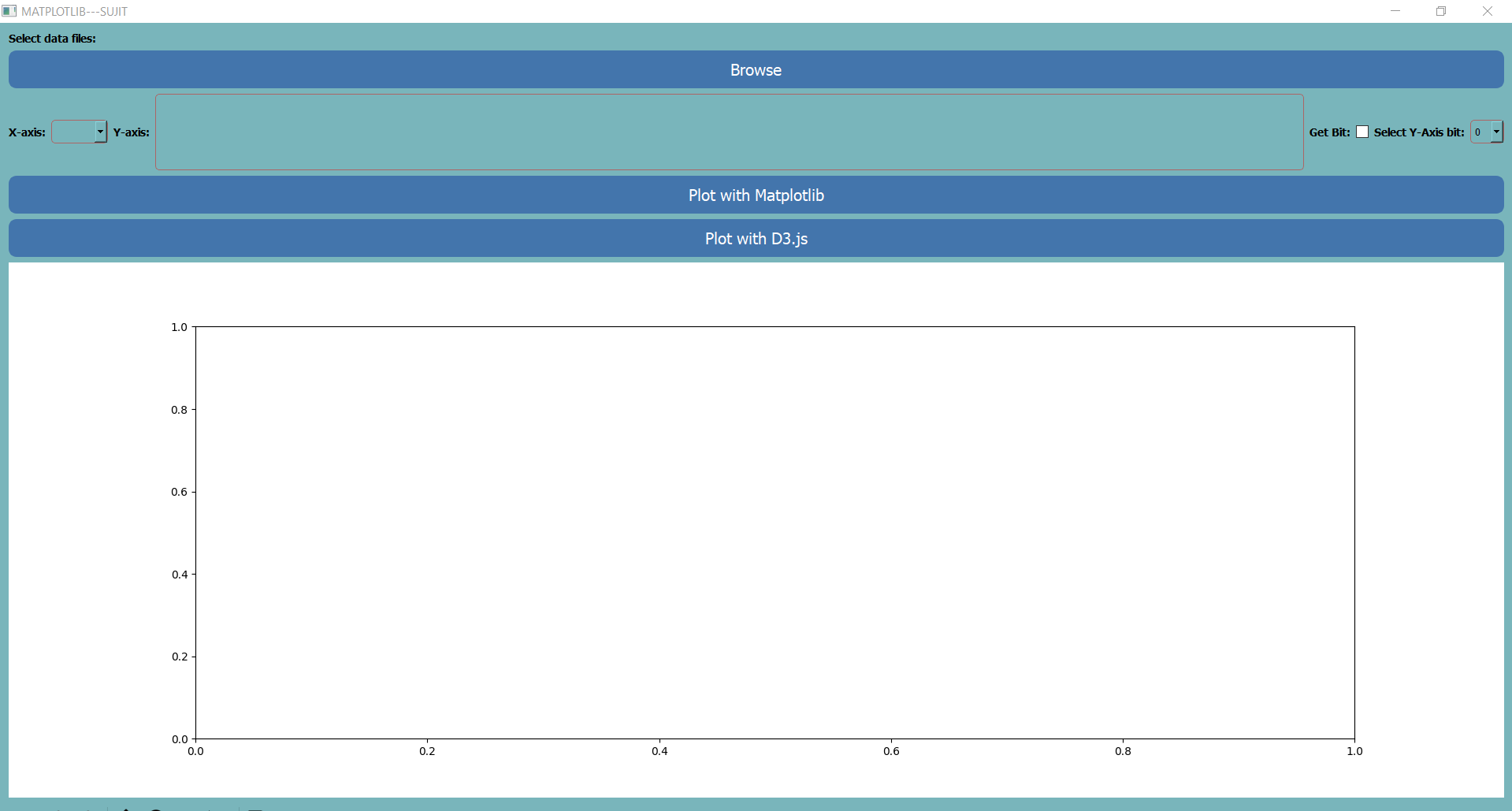Click the 0.6 tick on the horizontal axis
1512x811 pixels.
click(x=891, y=751)
